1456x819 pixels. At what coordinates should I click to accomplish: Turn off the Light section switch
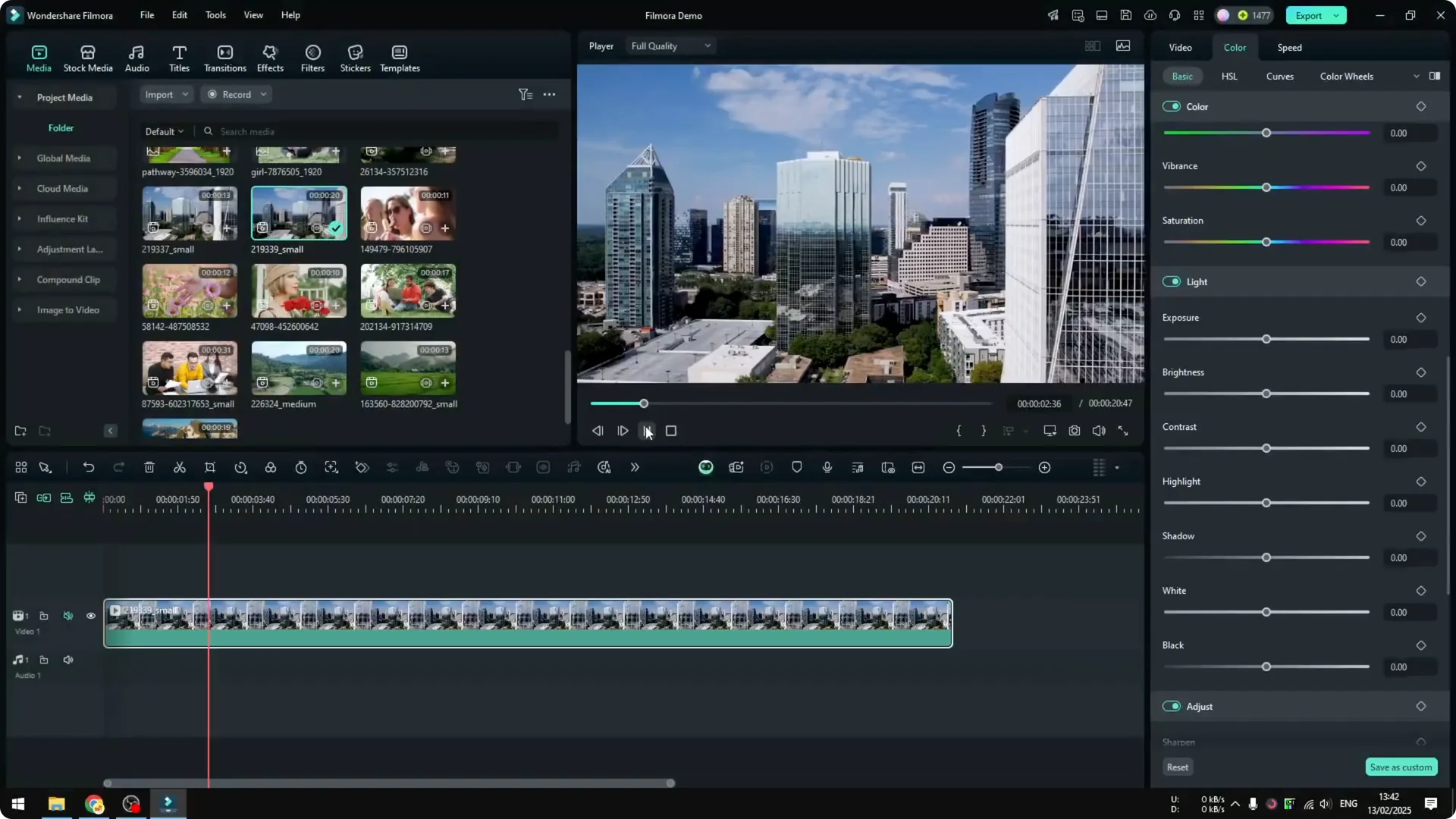(1172, 281)
